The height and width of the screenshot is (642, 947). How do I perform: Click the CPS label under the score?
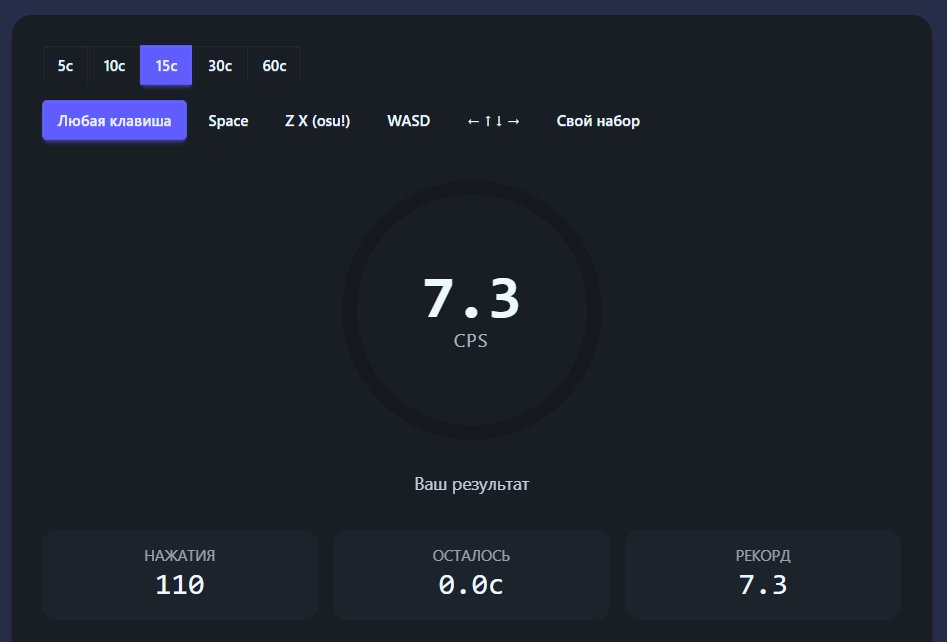click(x=470, y=341)
